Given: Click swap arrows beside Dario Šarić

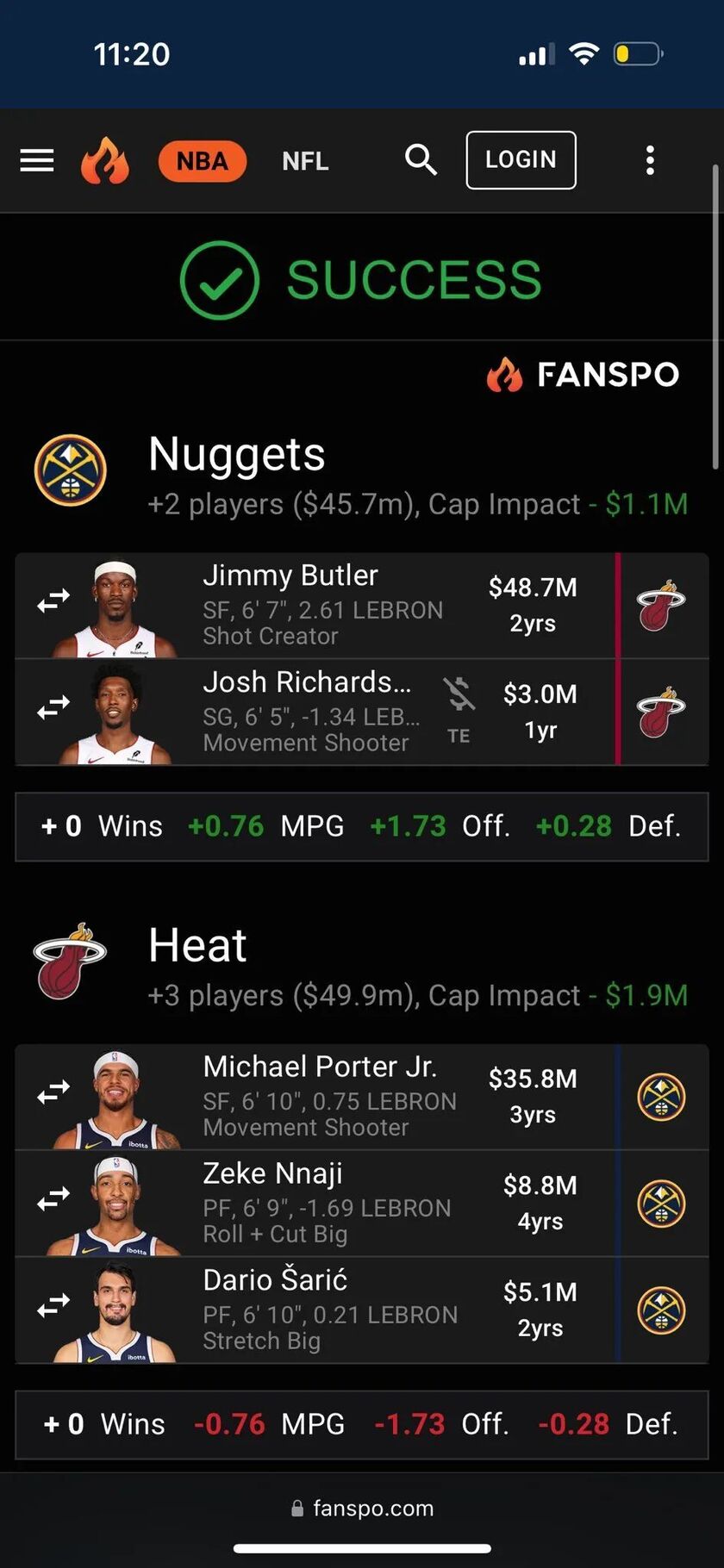Looking at the screenshot, I should click(x=53, y=1306).
